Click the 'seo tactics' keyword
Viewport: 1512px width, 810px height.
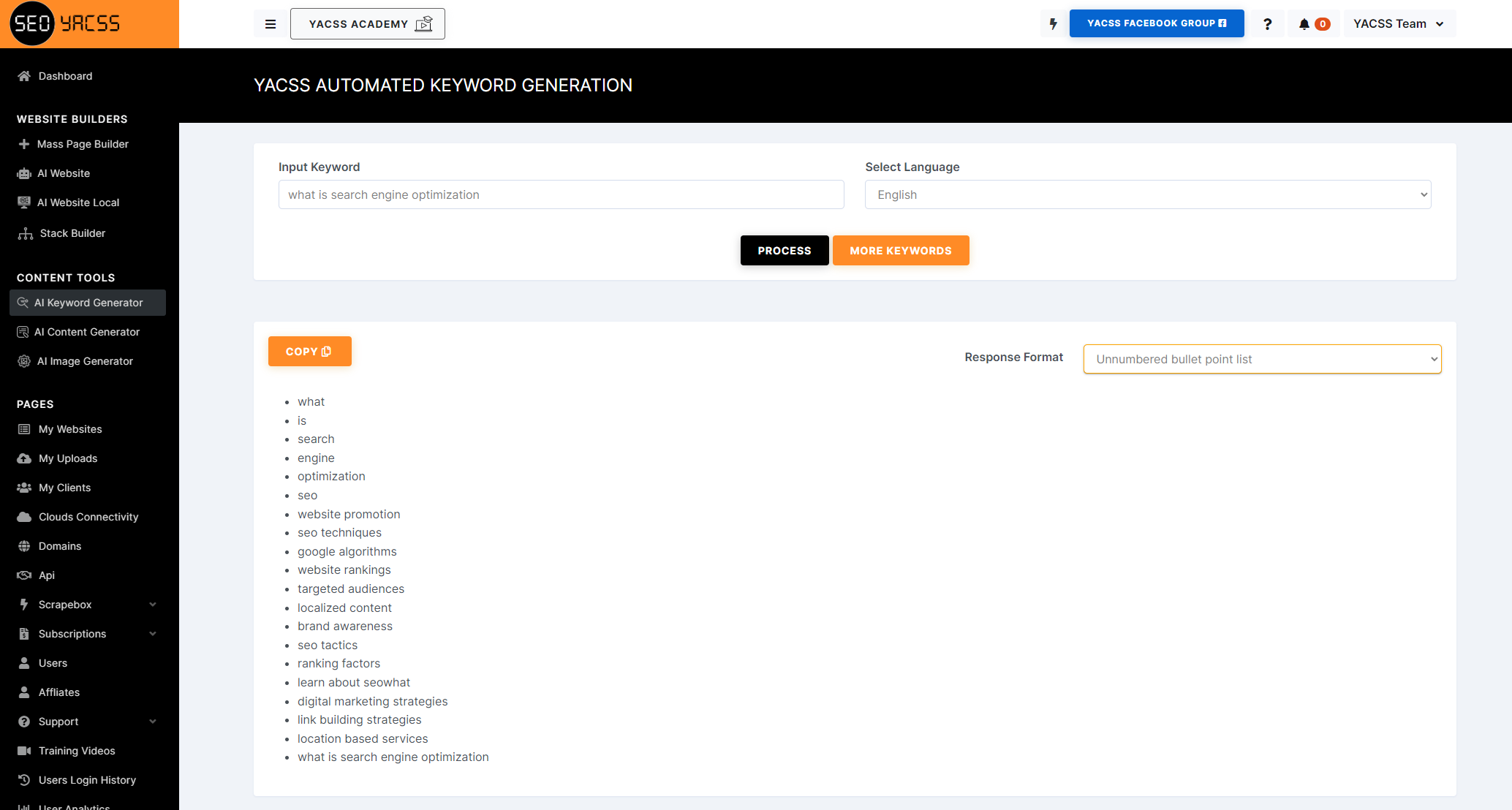328,645
